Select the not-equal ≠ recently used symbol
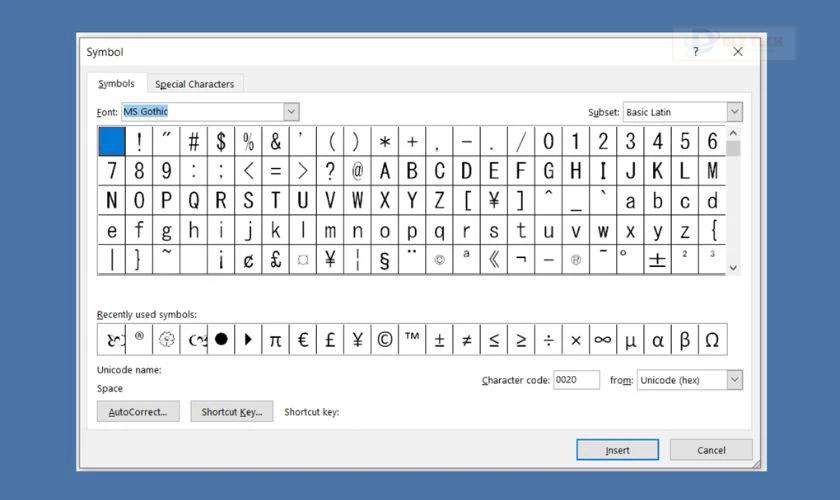Image resolution: width=840 pixels, height=500 pixels. pos(467,339)
